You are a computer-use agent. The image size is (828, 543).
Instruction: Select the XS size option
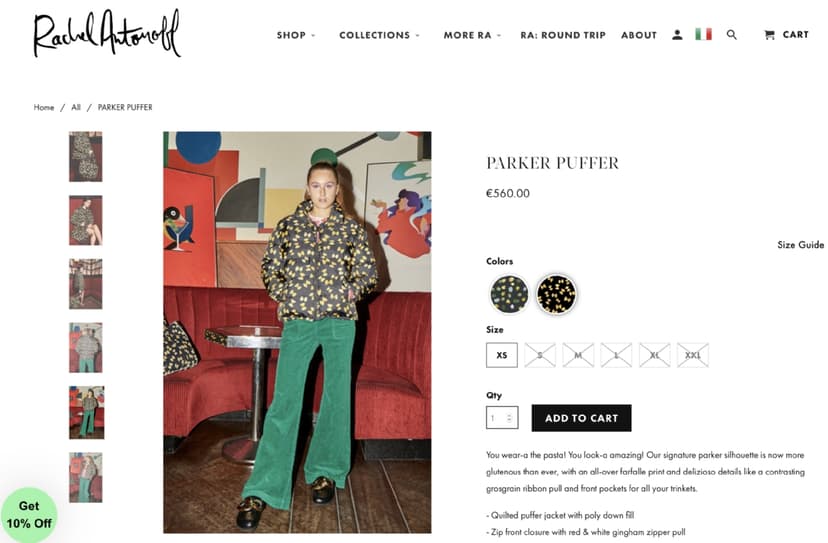[x=502, y=355]
